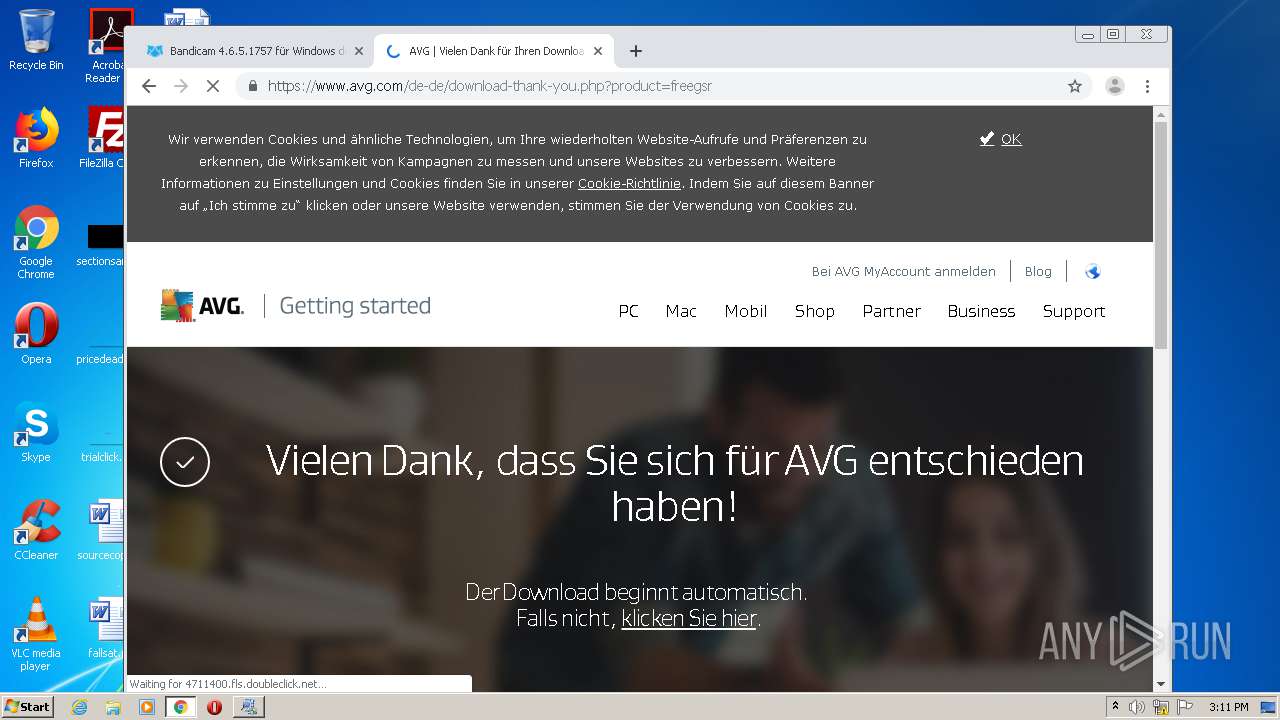This screenshot has height=720, width=1280.
Task: Select the AVG Vielen Dank tab
Action: (x=494, y=51)
